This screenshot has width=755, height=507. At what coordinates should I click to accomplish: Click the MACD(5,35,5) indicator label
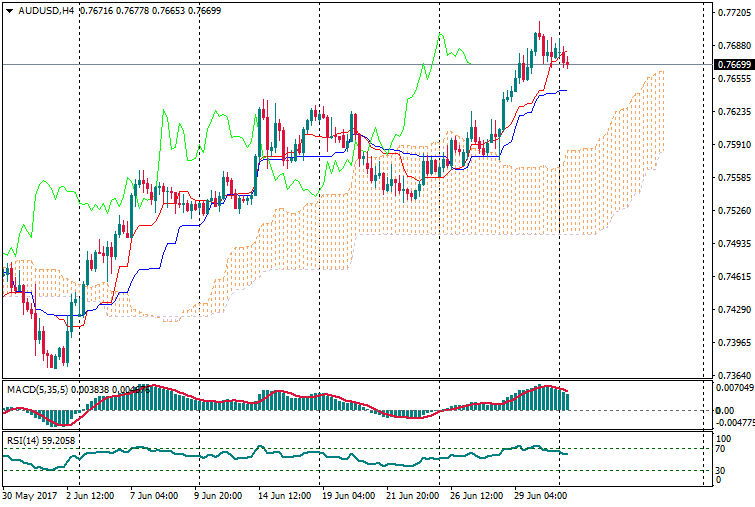pyautogui.click(x=34, y=388)
